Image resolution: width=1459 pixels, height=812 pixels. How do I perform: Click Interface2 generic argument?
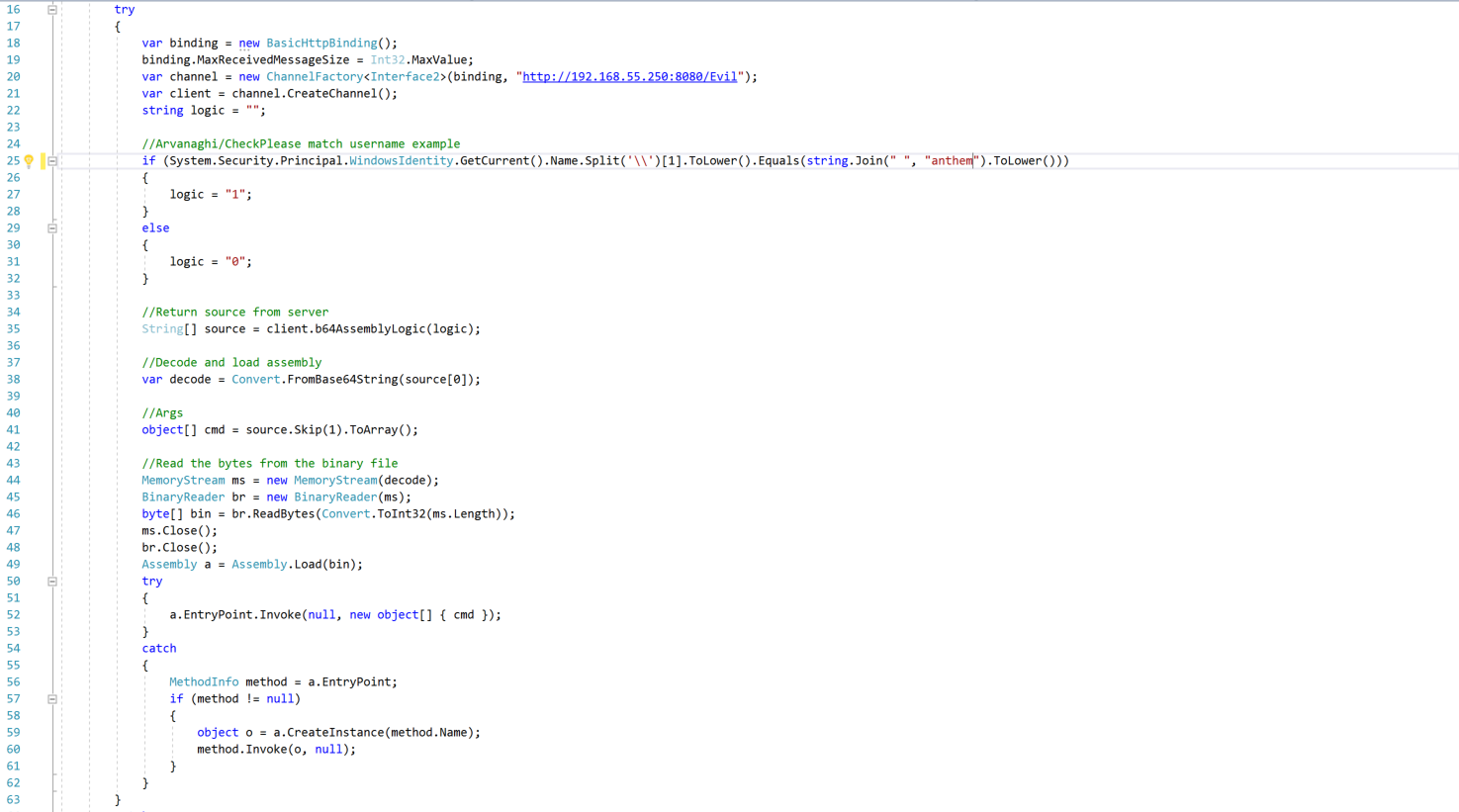pos(405,77)
